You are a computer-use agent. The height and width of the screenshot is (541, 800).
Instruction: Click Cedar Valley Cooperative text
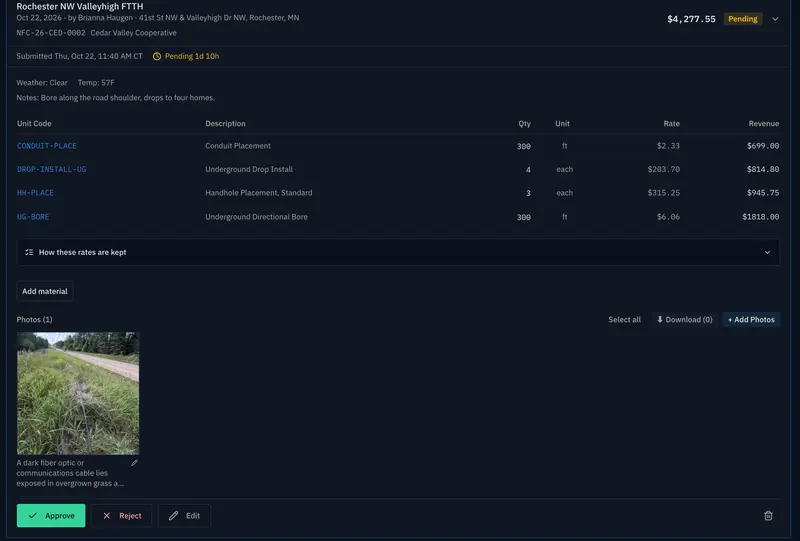pyautogui.click(x=134, y=33)
